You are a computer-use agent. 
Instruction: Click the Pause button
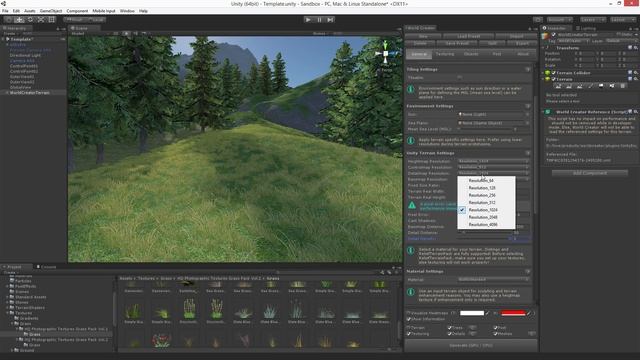click(x=320, y=19)
